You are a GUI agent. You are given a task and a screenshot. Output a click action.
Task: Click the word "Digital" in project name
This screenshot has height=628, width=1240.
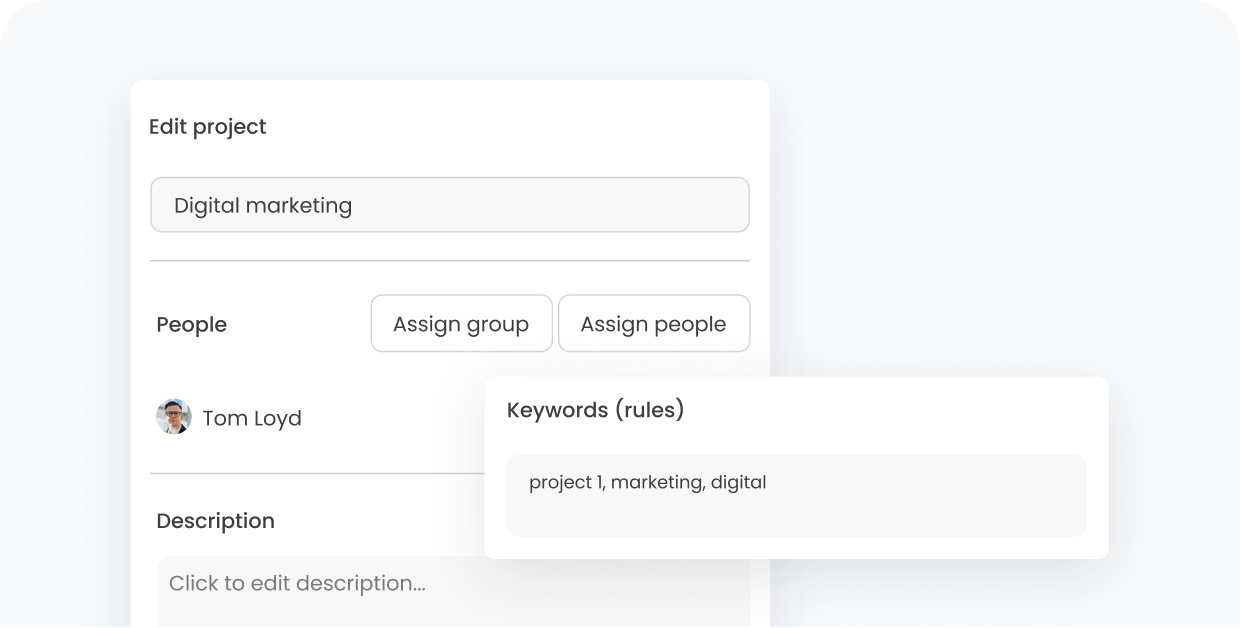click(x=207, y=205)
